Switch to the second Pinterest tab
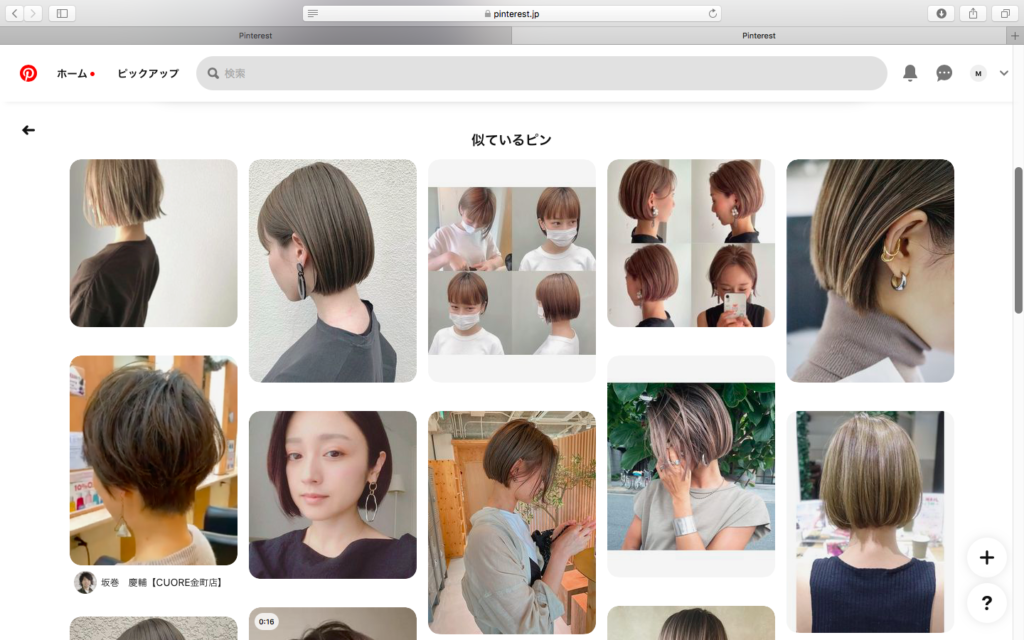Viewport: 1024px width, 640px height. pos(759,35)
